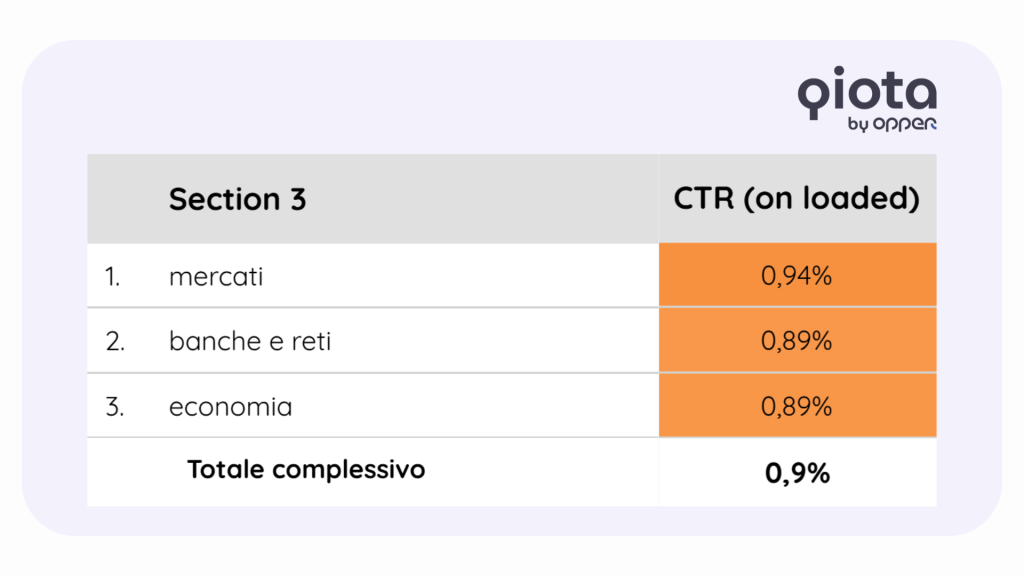This screenshot has width=1024, height=576.
Task: Click the total CTR value 0,9%
Action: pyautogui.click(x=797, y=473)
